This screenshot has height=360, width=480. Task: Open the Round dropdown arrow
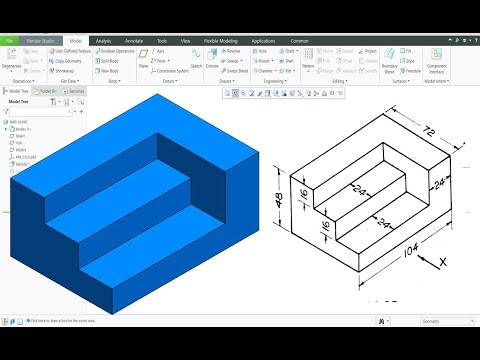pos(272,61)
